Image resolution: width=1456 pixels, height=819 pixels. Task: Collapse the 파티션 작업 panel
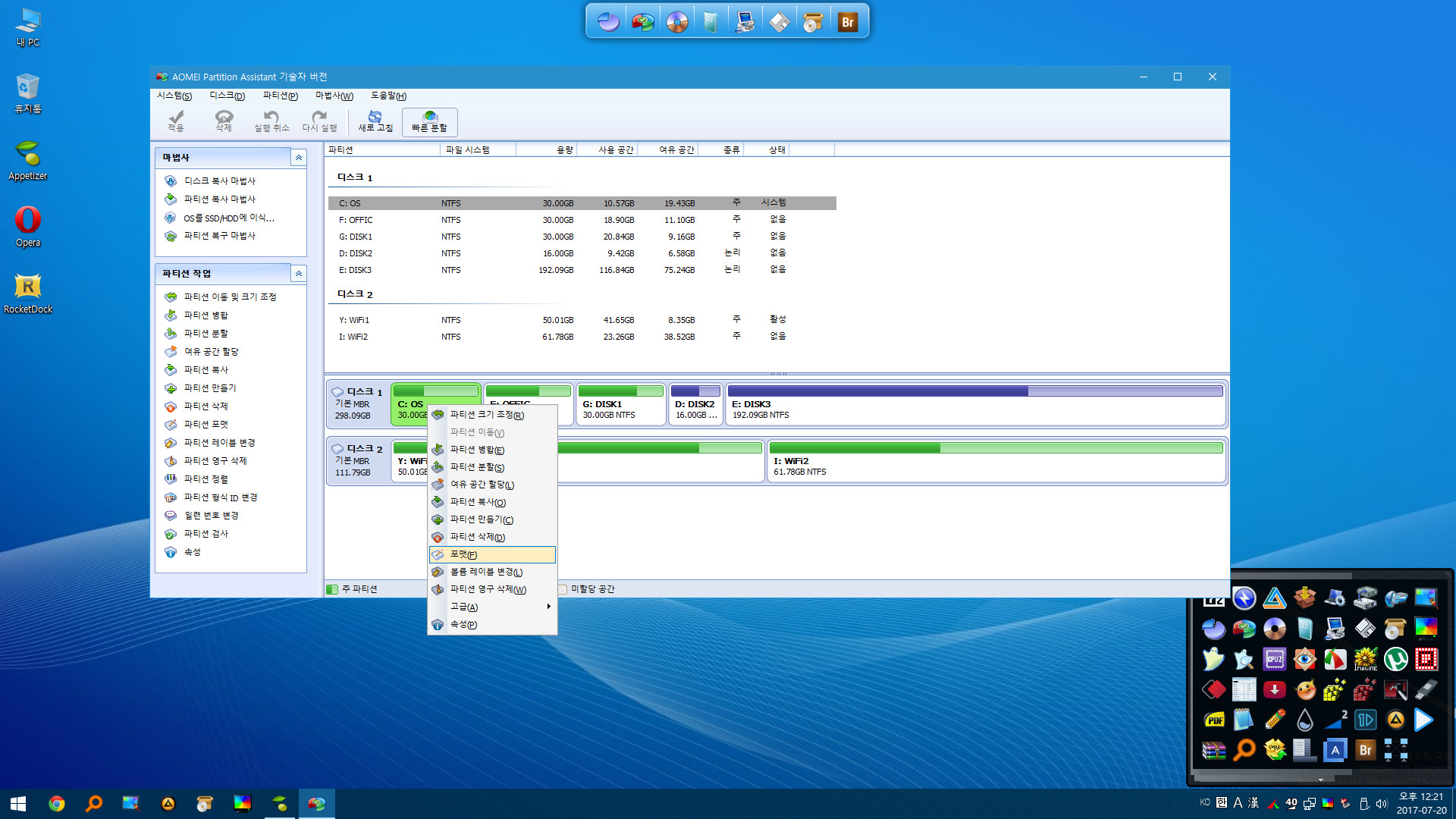[x=299, y=273]
